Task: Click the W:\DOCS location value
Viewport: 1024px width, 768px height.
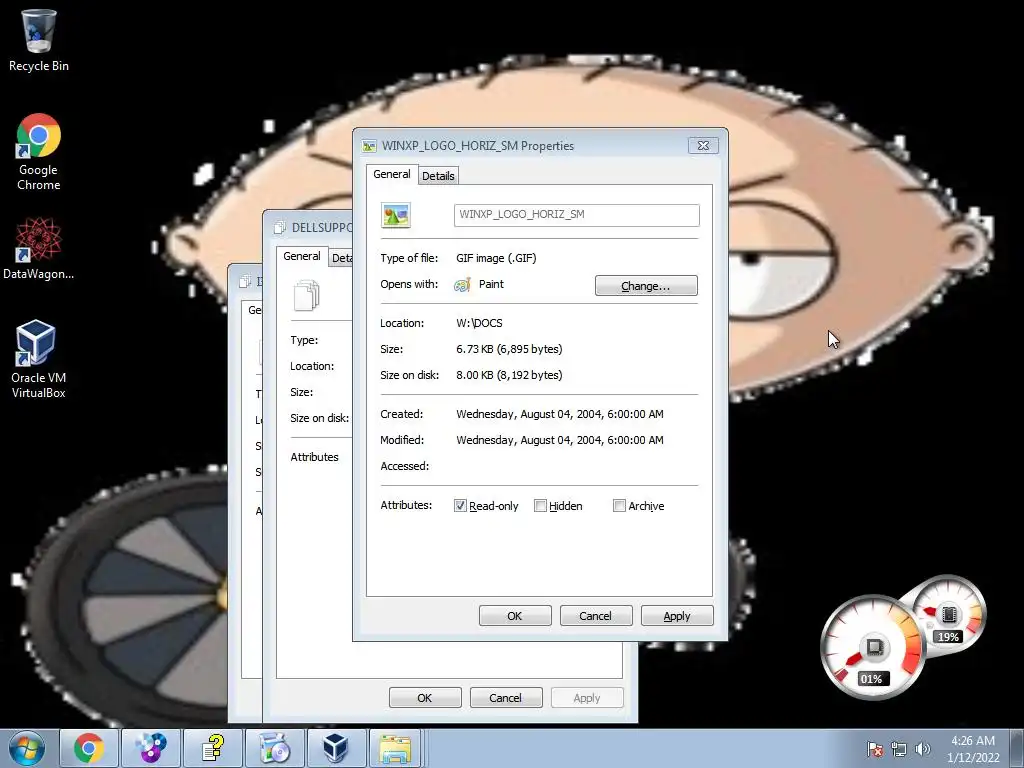Action: (x=479, y=323)
